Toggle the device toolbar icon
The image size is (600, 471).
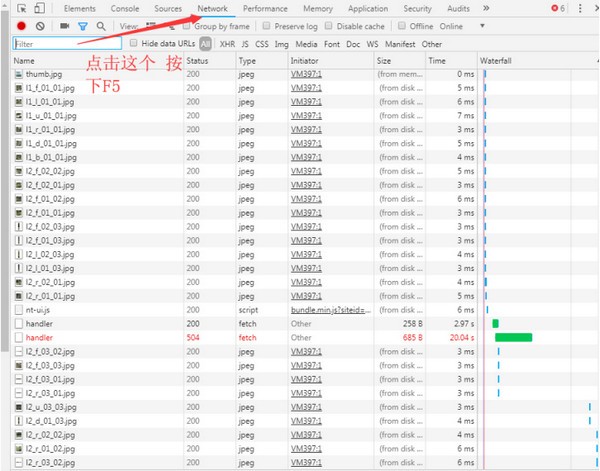41,9
